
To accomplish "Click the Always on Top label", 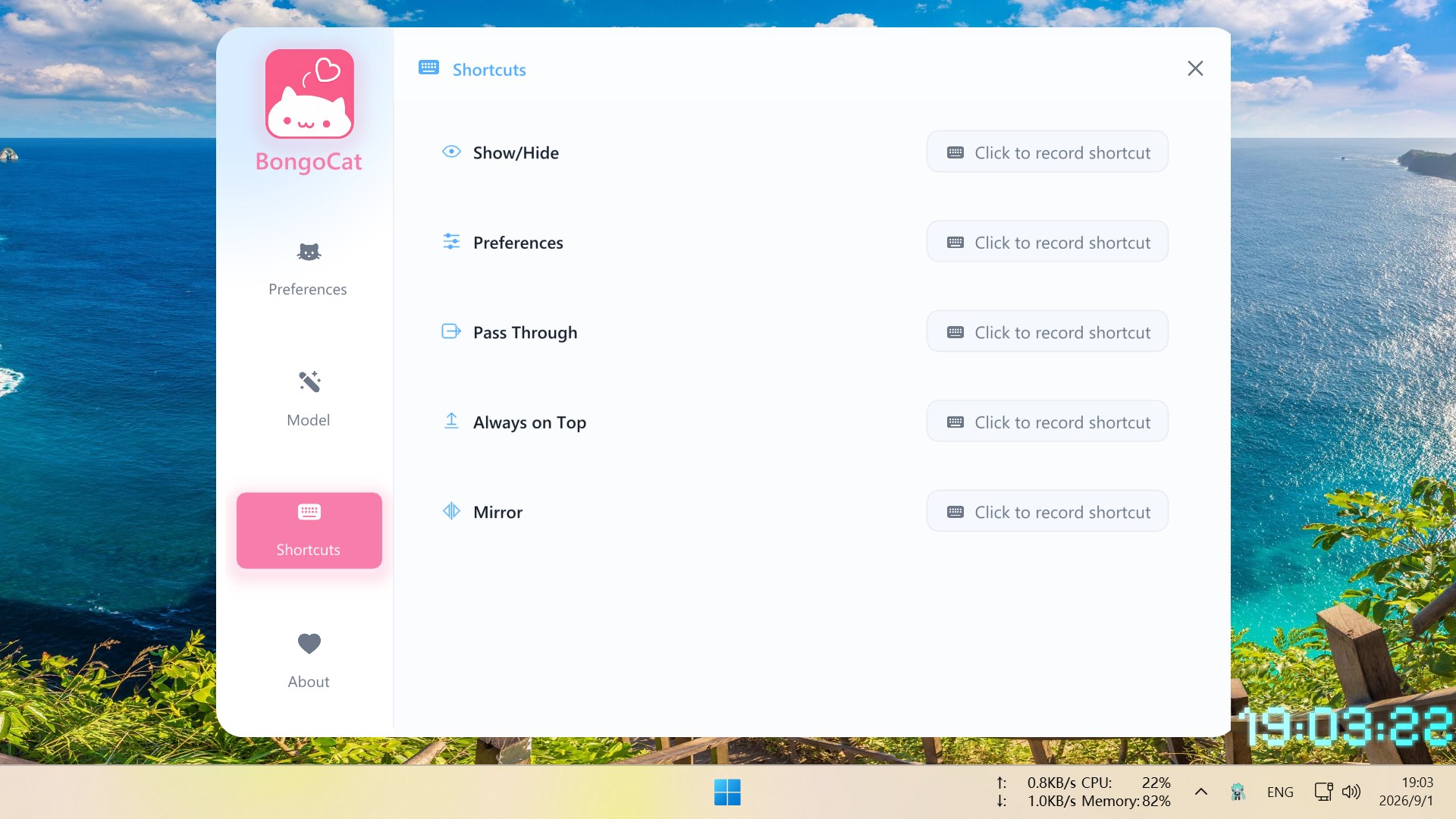I will point(529,422).
